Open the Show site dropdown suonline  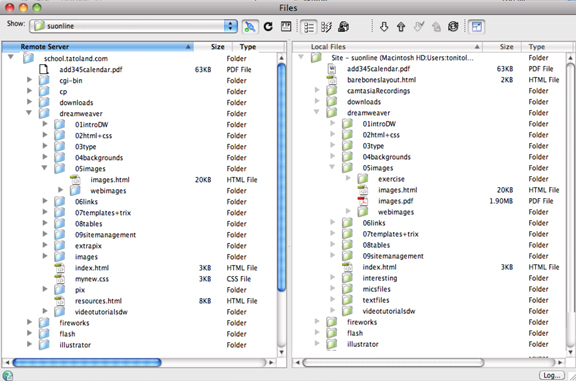click(134, 26)
